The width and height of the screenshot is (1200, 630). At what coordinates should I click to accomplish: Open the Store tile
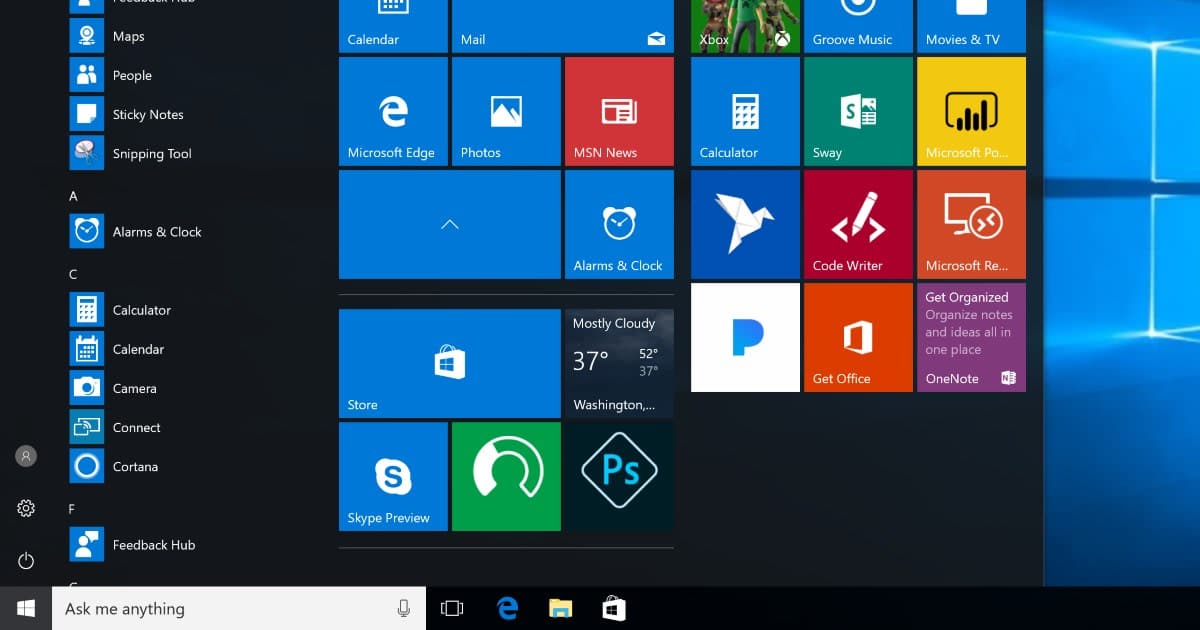[450, 363]
